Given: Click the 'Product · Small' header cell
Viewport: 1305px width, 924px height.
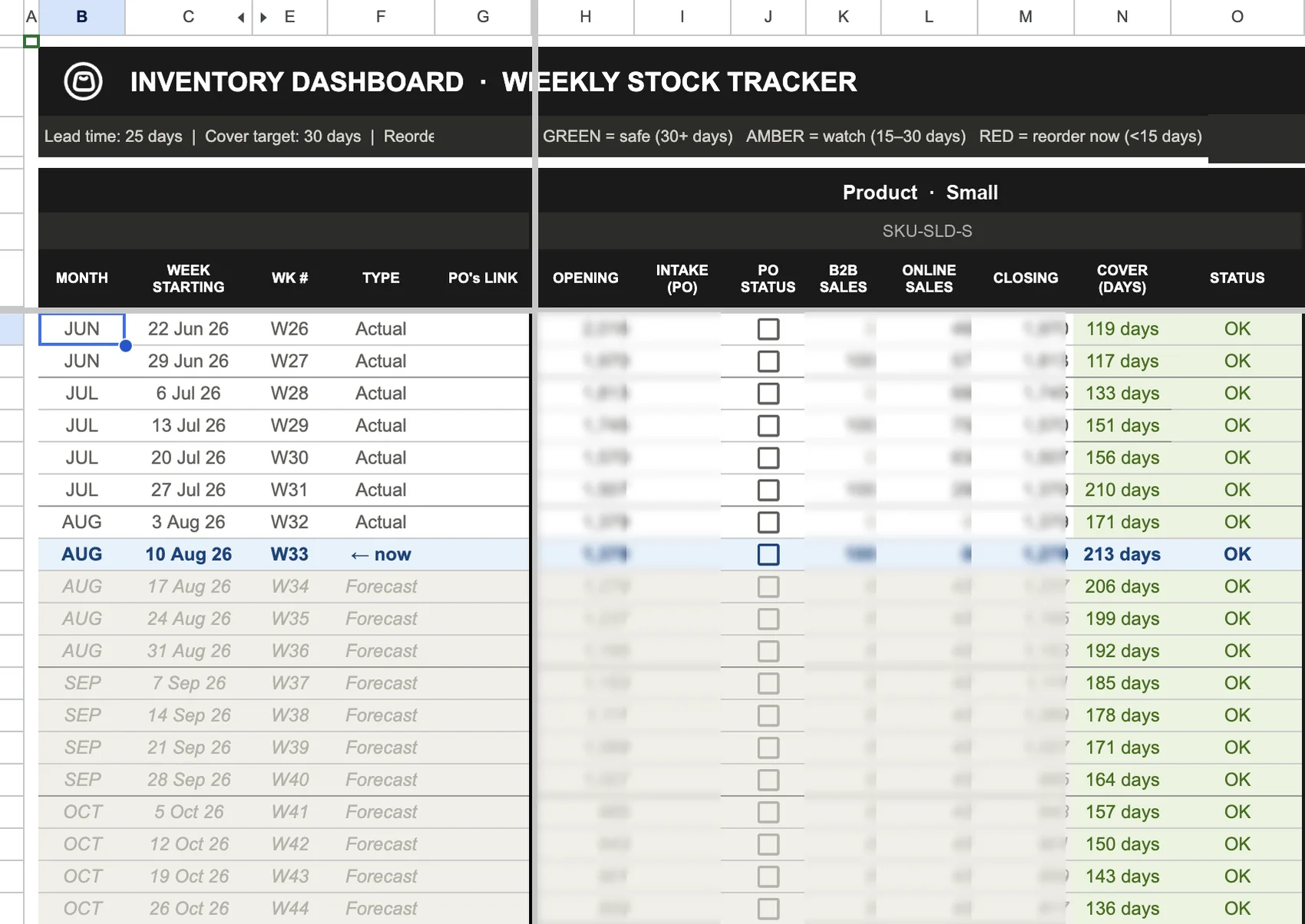Looking at the screenshot, I should (x=920, y=193).
